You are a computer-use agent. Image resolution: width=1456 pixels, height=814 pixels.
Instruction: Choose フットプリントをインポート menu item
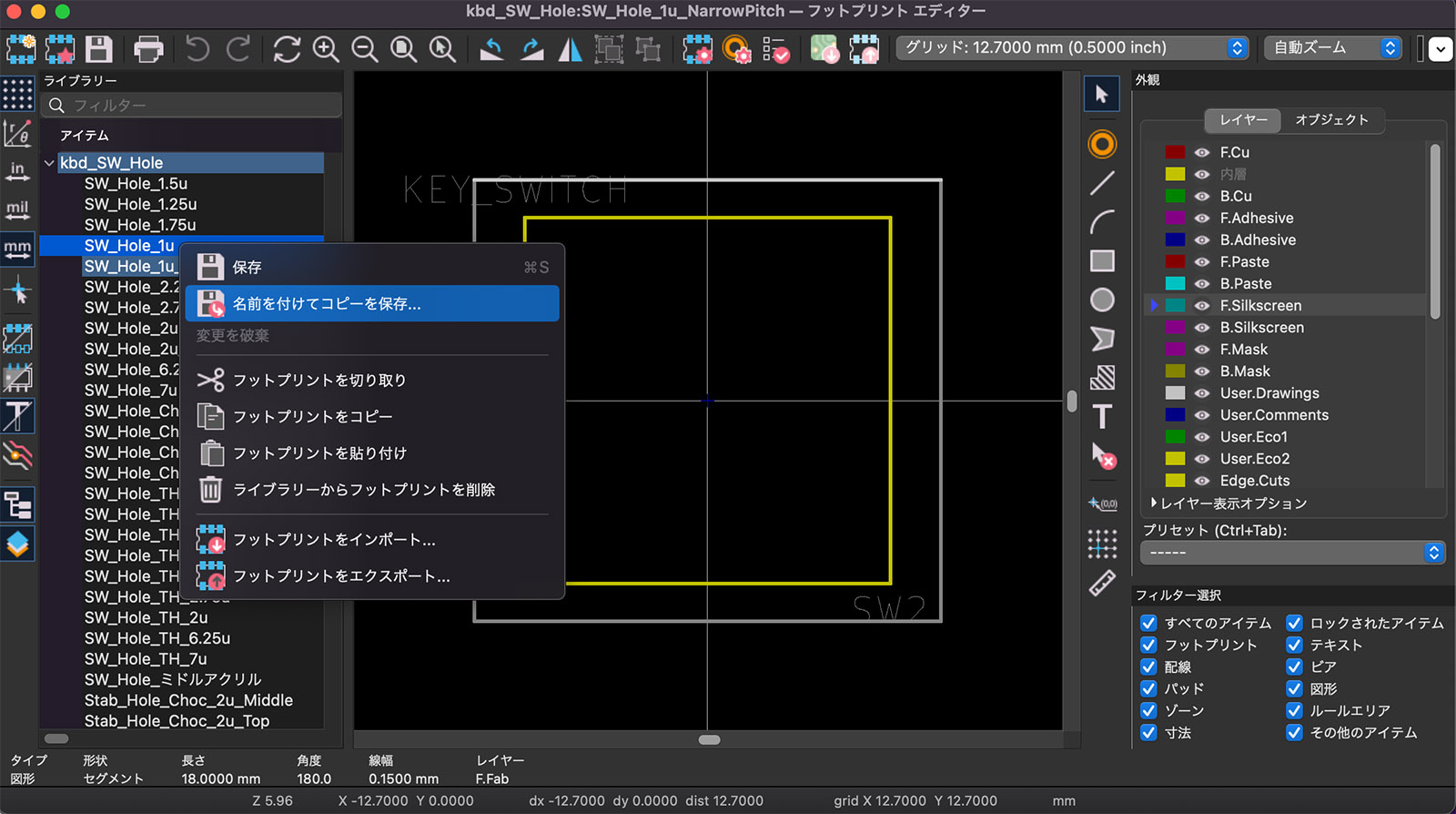click(x=372, y=540)
